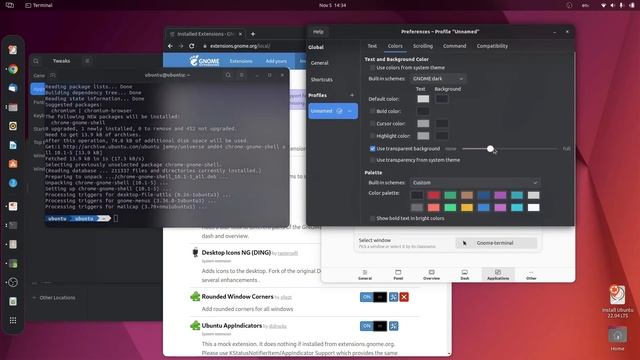Click the search icon in Tweaks window
640x360 pixels.
[x=36, y=61]
